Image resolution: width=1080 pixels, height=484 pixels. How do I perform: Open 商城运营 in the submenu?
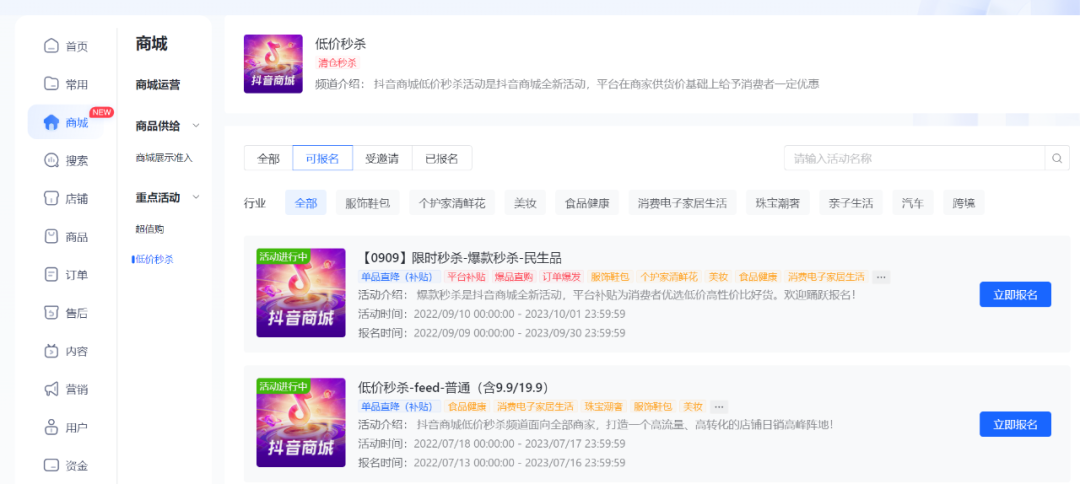[x=158, y=85]
